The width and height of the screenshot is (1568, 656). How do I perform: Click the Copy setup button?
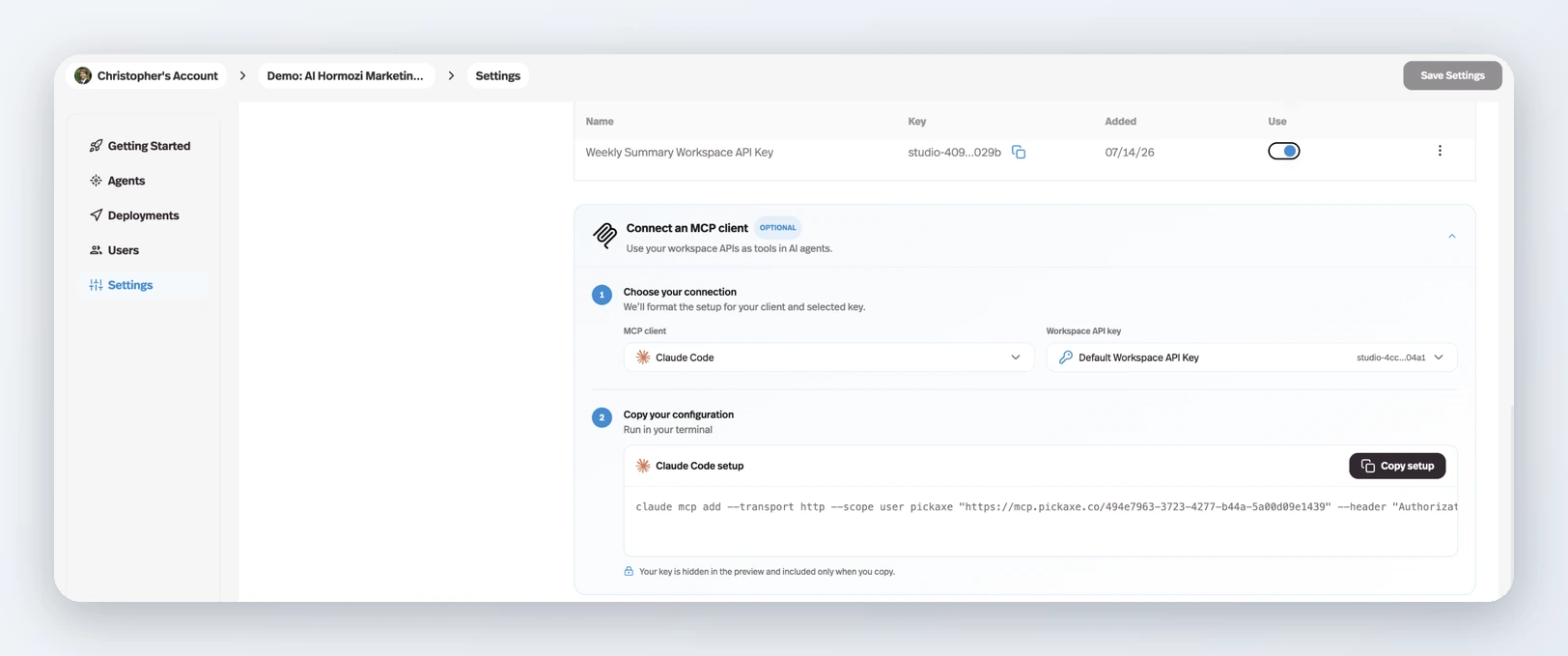(x=1397, y=466)
